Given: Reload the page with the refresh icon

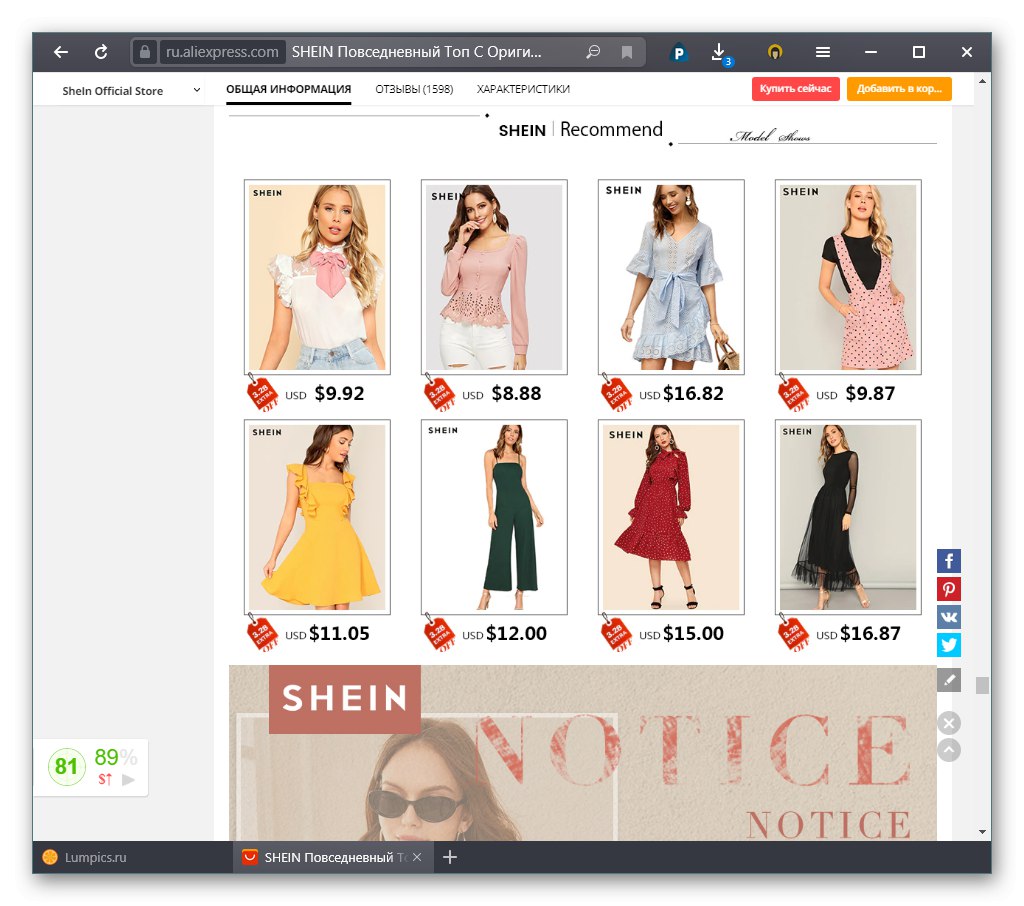Looking at the screenshot, I should coord(101,52).
